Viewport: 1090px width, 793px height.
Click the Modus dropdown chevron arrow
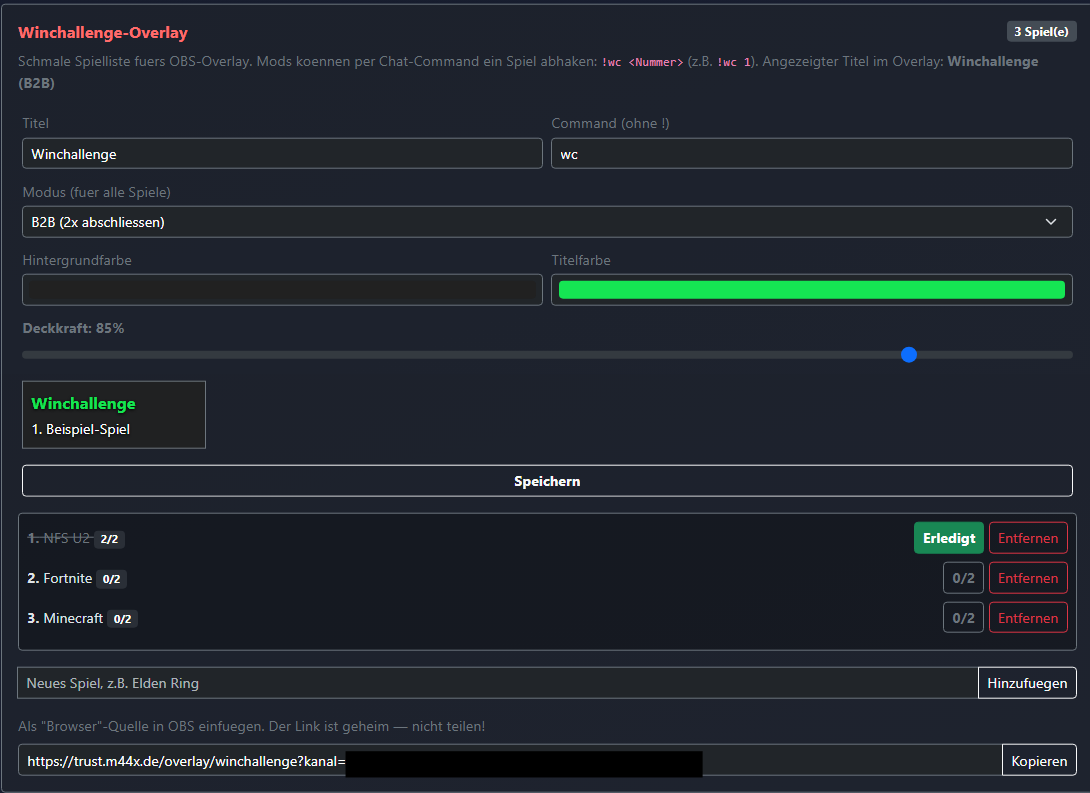[x=1050, y=222]
